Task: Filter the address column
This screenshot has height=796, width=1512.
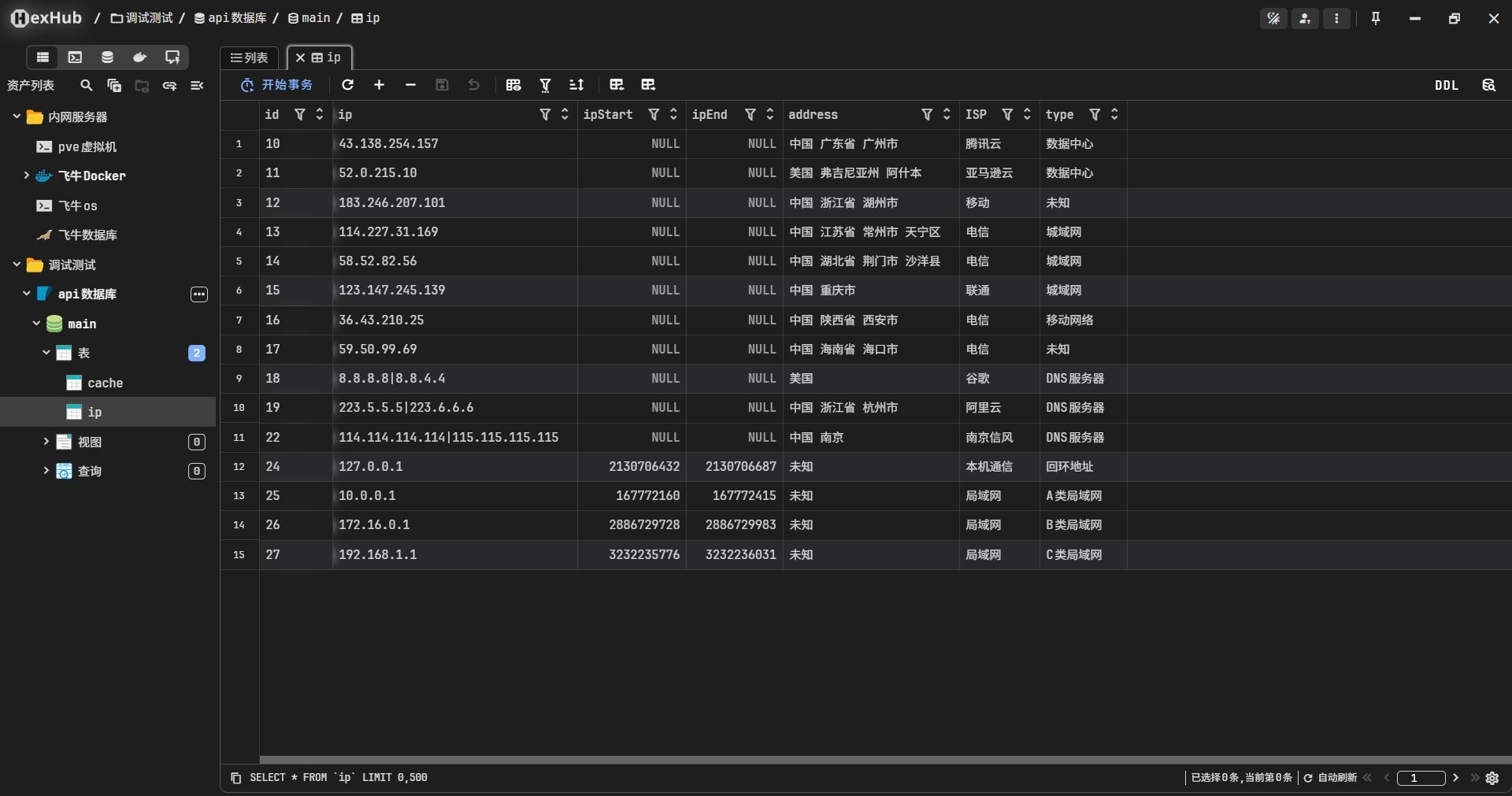Action: [x=927, y=115]
